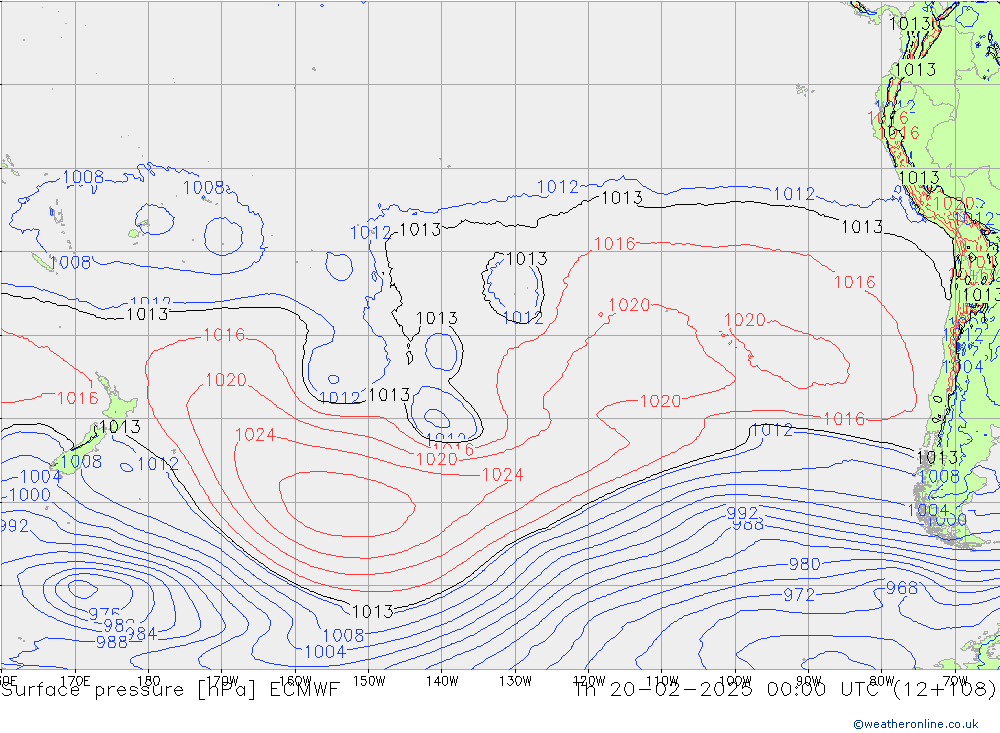The image size is (1000, 733).
Task: Click the 980 isobar label
Action: click(x=805, y=564)
